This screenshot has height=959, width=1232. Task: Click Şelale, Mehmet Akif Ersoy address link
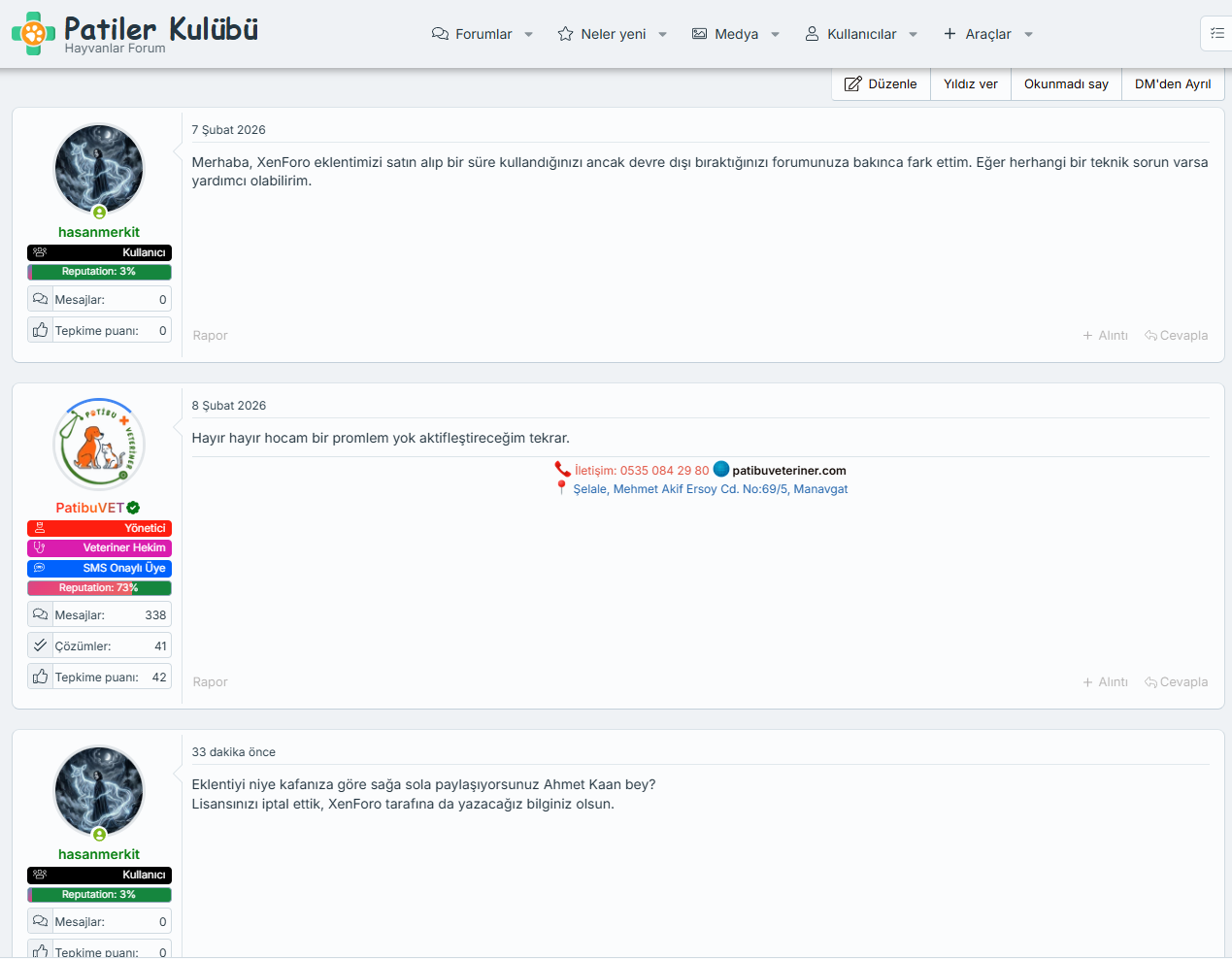pyautogui.click(x=711, y=489)
